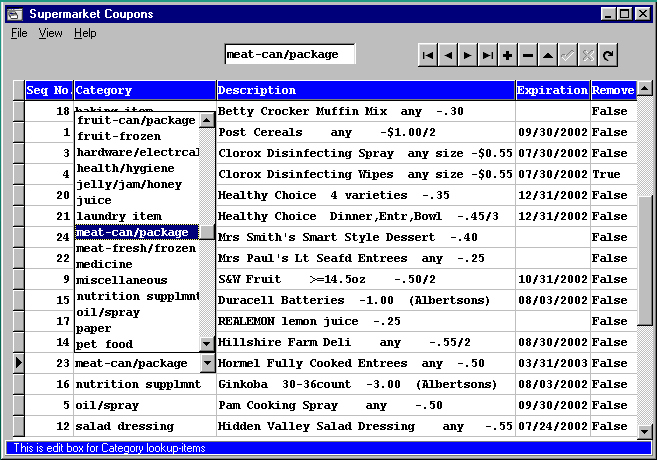Open category dropdown arrow in row 23
Viewport: 657px width, 460px height.
[208, 363]
